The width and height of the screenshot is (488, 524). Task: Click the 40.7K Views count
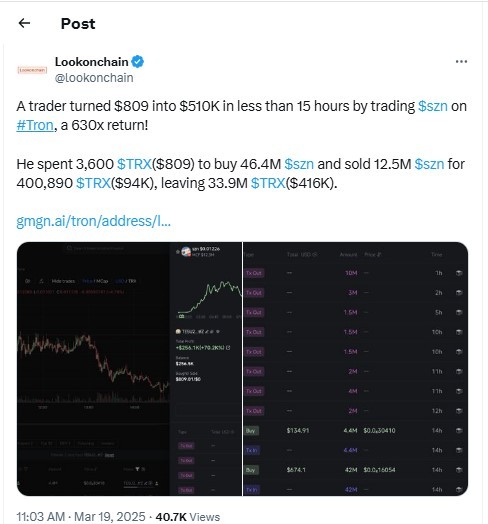coord(188,517)
